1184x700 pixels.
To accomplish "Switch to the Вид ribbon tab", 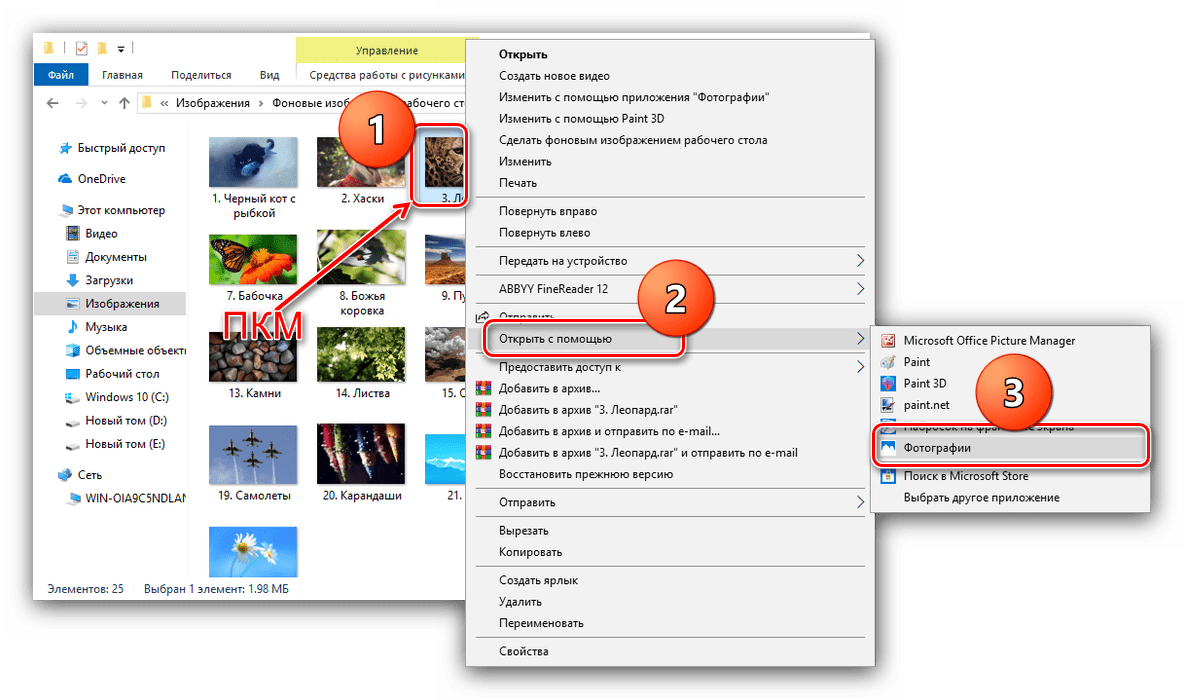I will [x=270, y=75].
